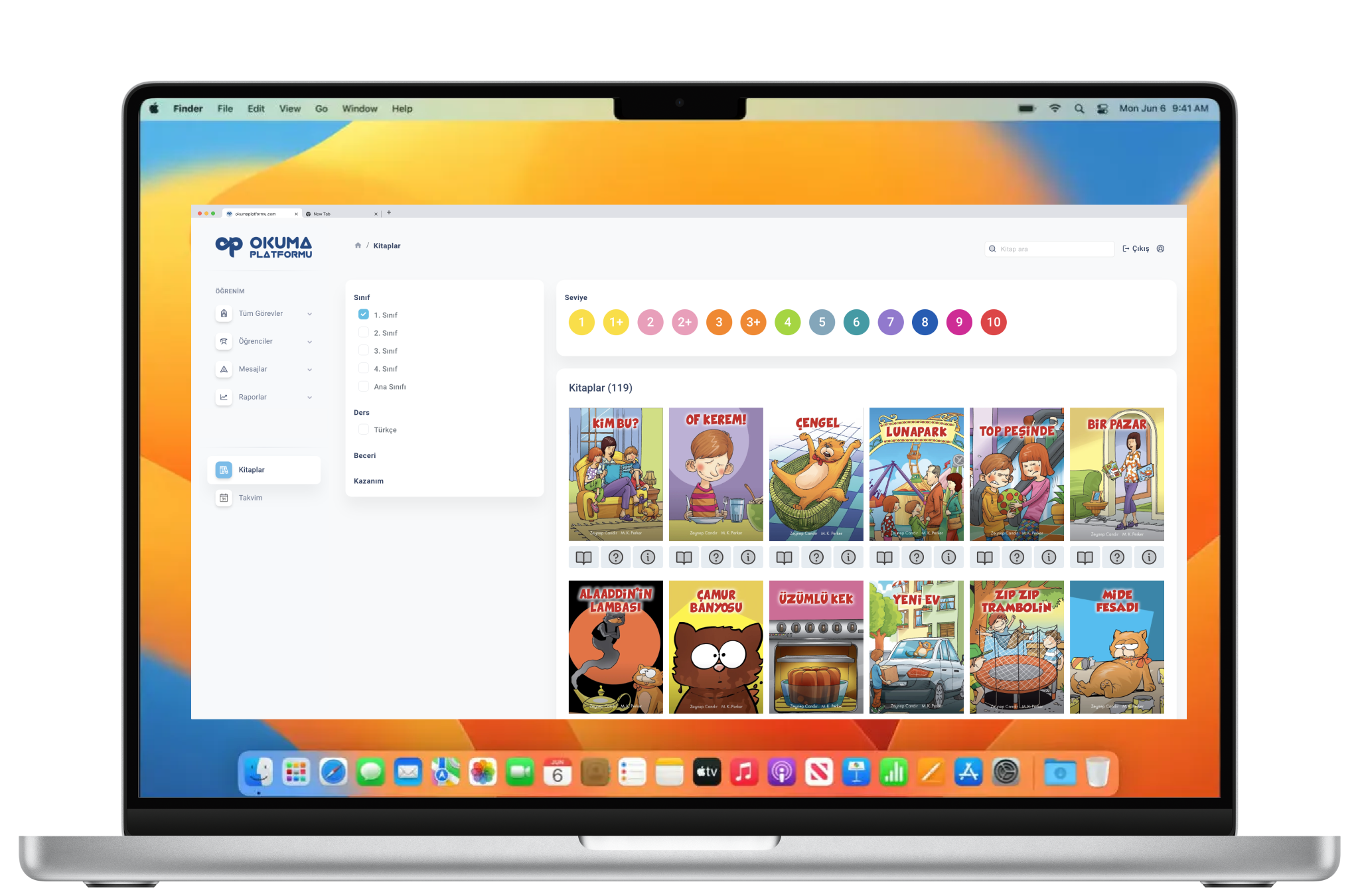1360x896 pixels.
Task: Go to home via breadcrumb house icon
Action: (358, 246)
